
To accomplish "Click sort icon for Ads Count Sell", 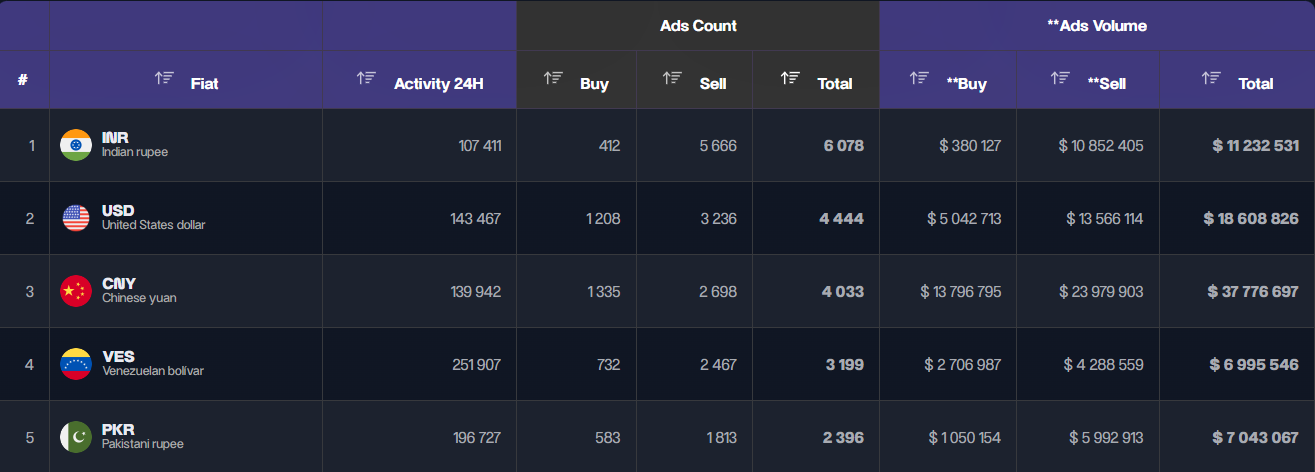I will tap(673, 78).
